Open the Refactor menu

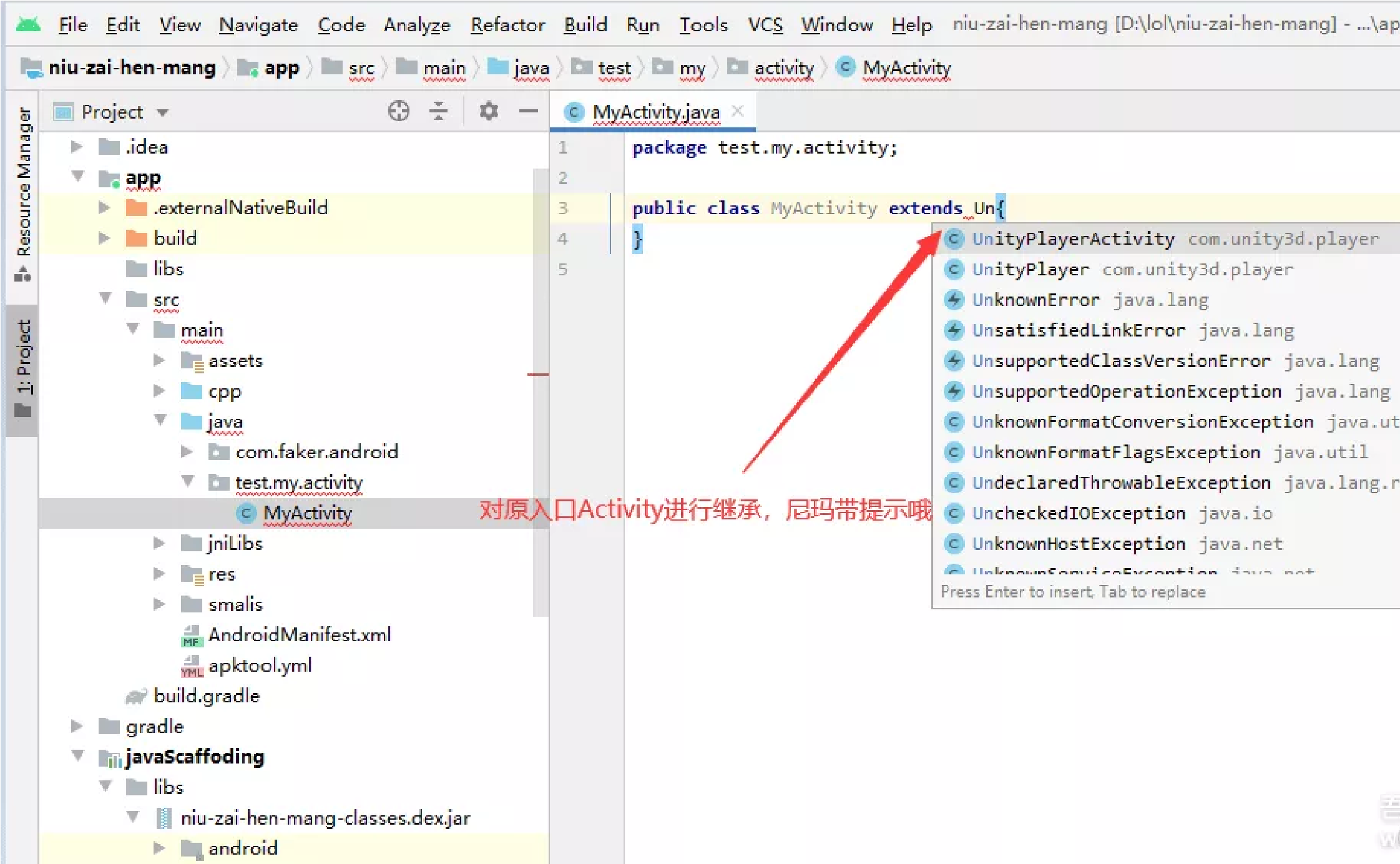coord(507,24)
